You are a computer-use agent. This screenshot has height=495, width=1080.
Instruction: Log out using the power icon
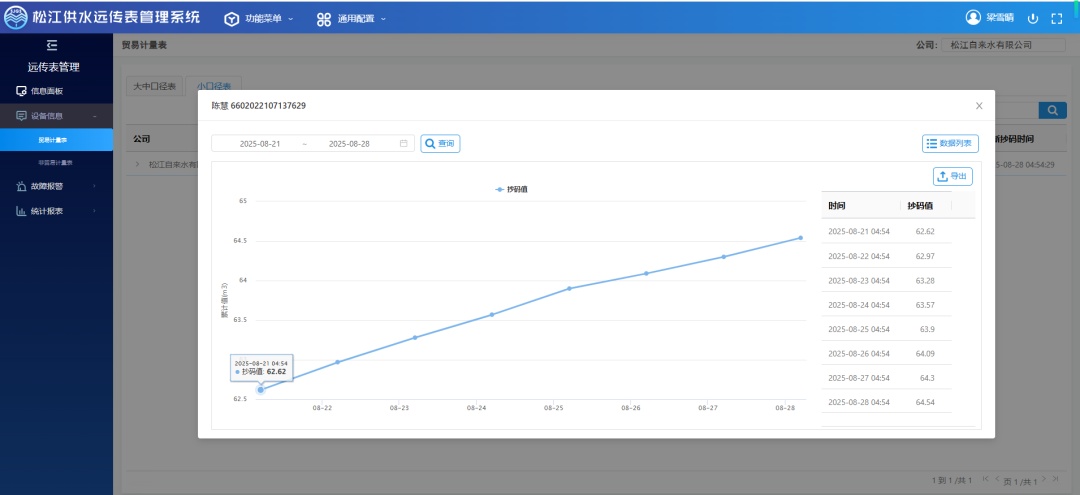coord(1032,19)
